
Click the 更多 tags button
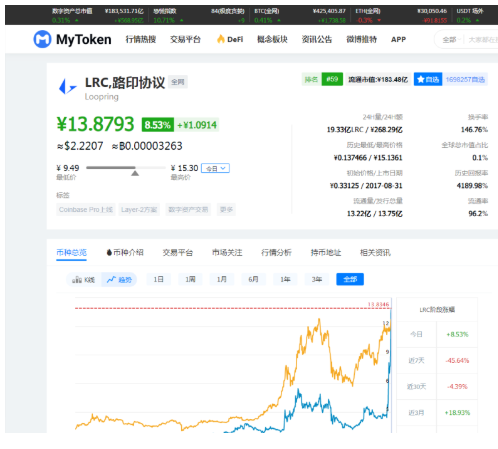point(226,209)
